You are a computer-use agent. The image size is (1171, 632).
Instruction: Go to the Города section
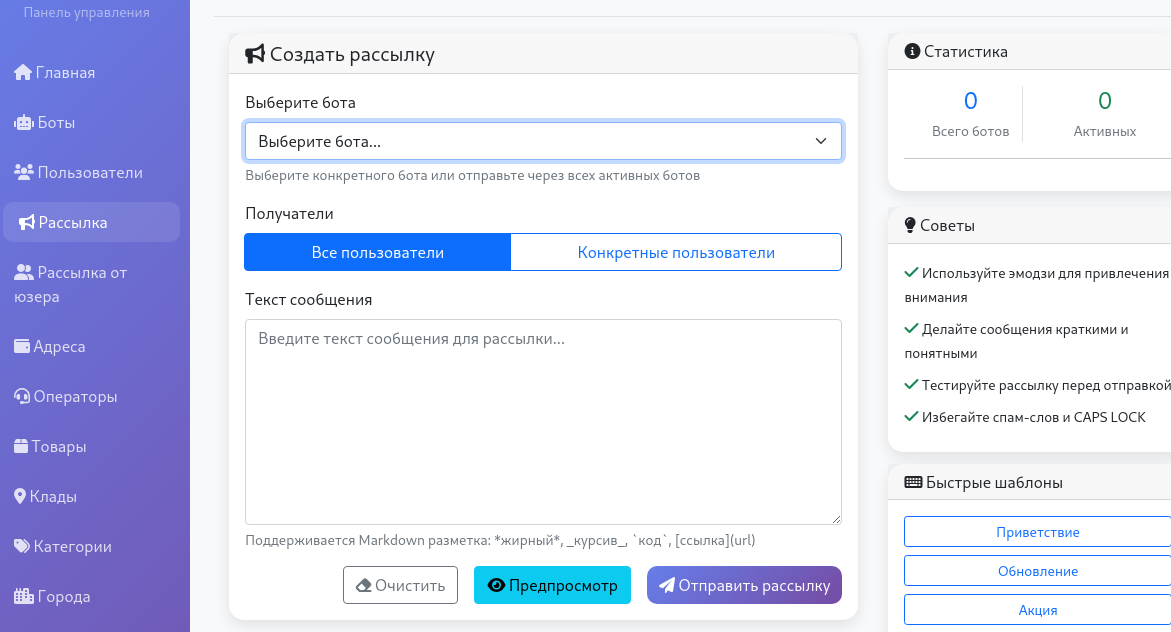64,597
